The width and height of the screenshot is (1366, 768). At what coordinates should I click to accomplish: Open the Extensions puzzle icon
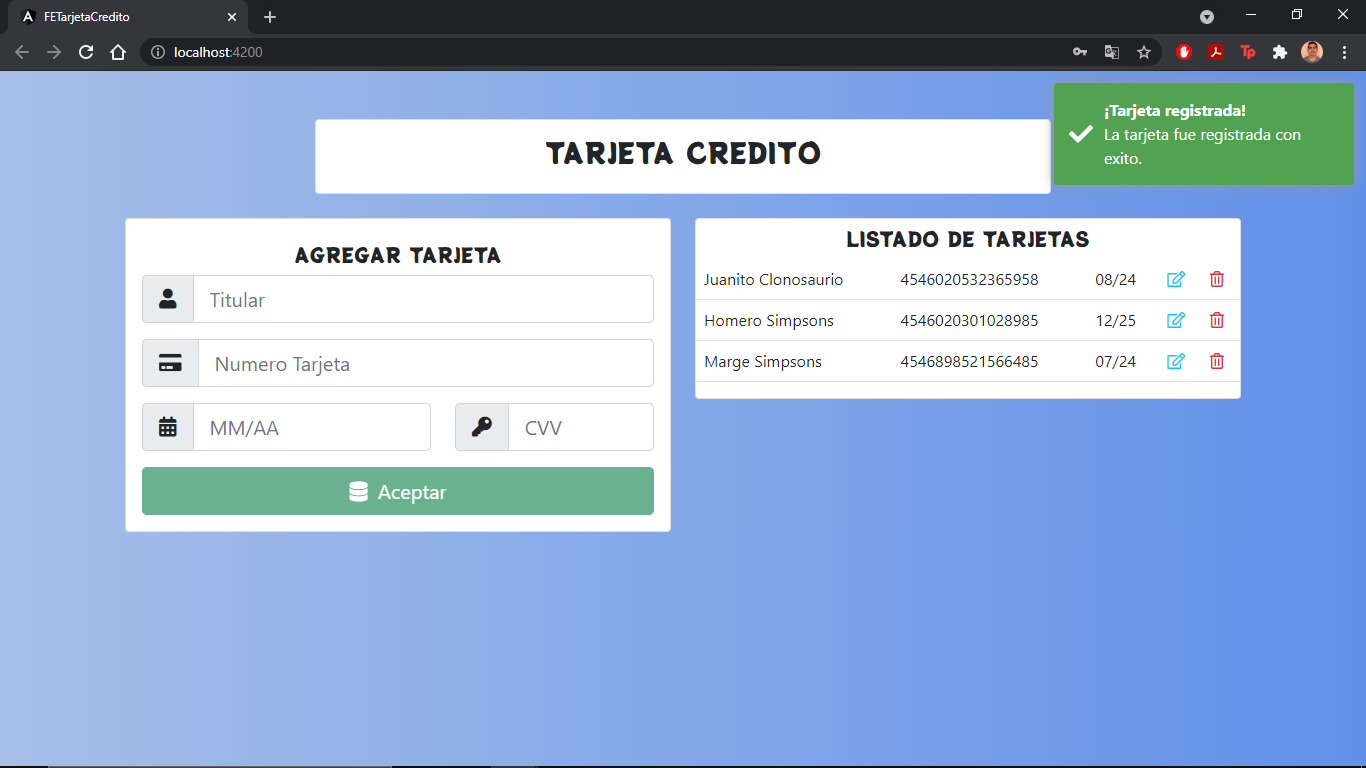point(1279,52)
